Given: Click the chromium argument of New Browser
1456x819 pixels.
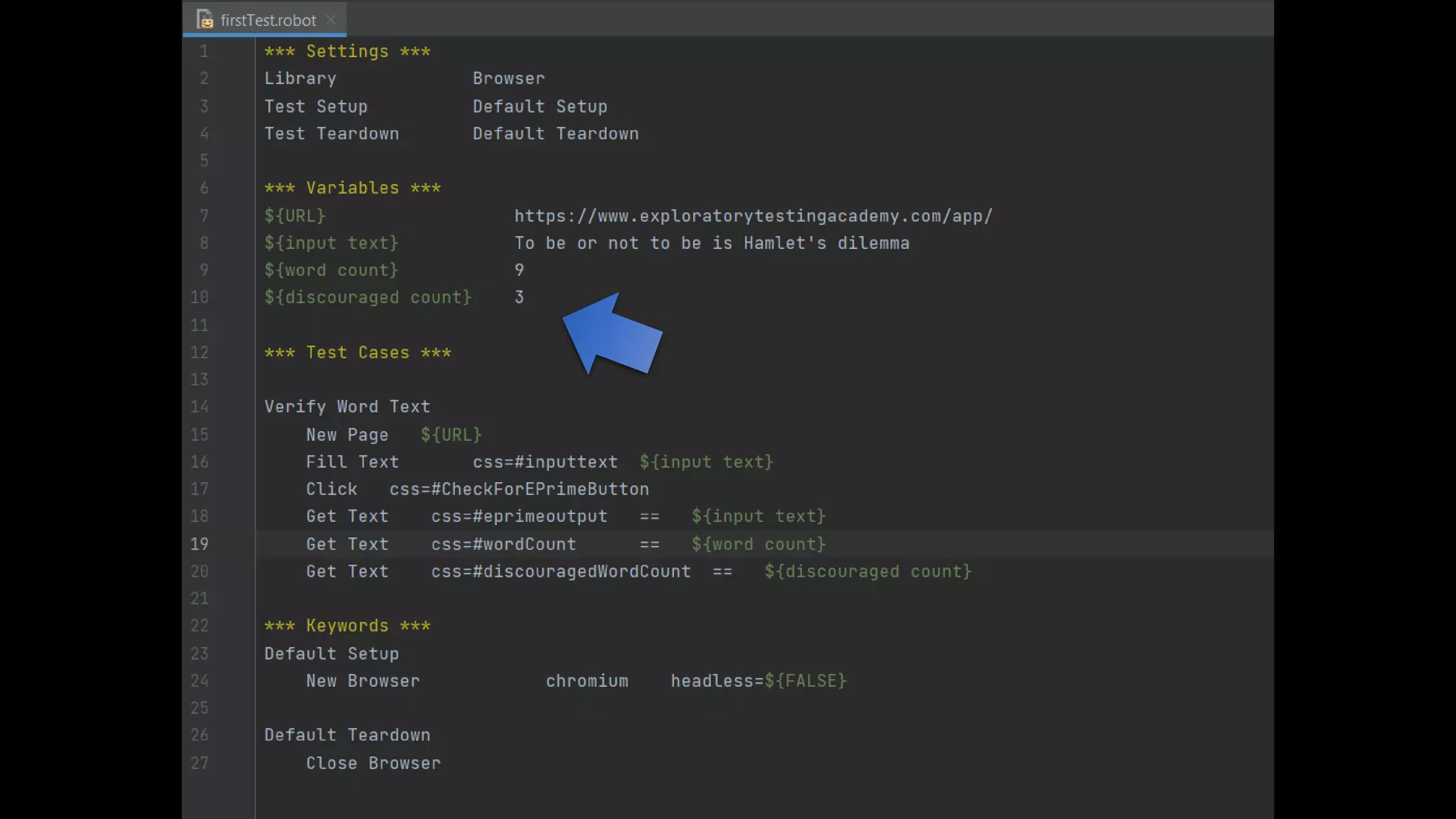Looking at the screenshot, I should click(x=587, y=681).
